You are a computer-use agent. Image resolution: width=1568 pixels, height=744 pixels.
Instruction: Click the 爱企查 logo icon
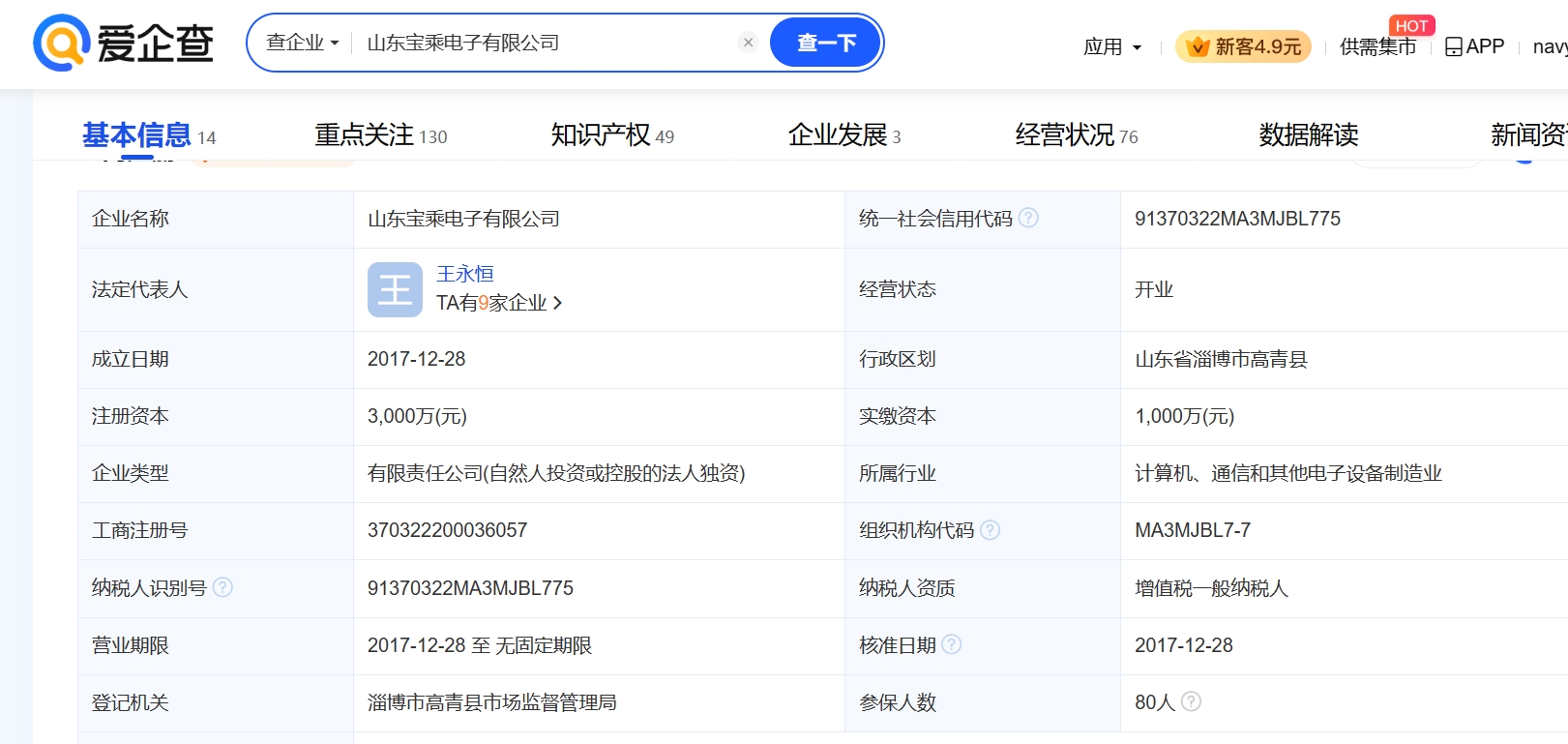click(61, 43)
